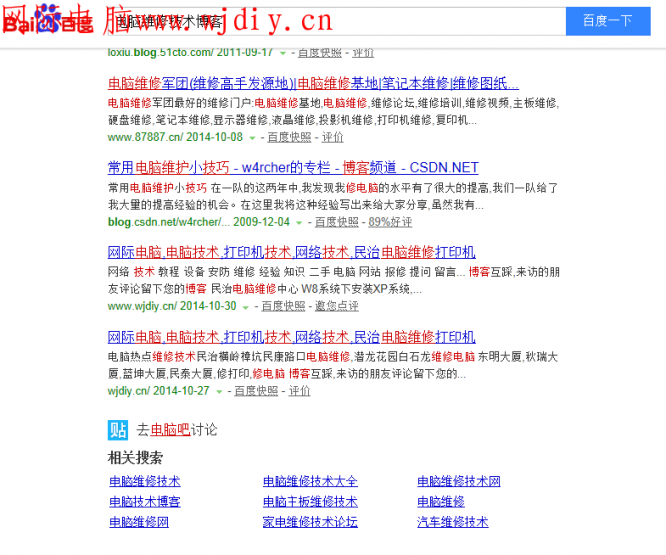Click the 89%好评 rating link

click(x=390, y=222)
